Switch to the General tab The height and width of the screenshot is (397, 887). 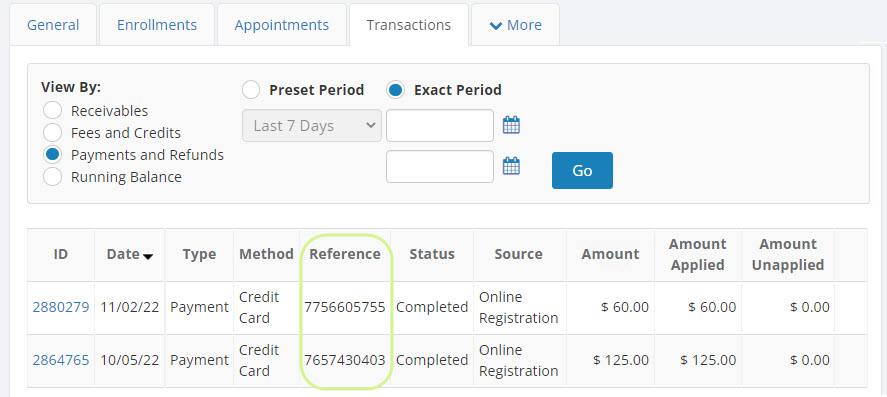point(53,25)
